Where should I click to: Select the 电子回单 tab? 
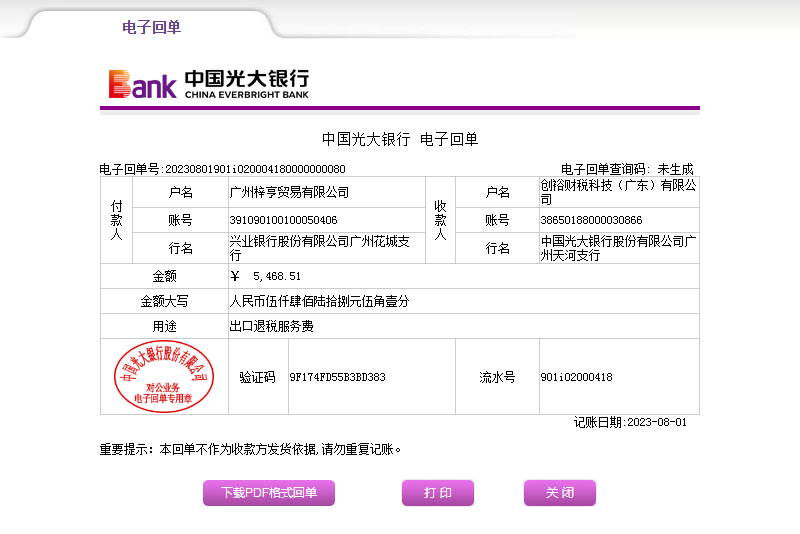click(152, 27)
